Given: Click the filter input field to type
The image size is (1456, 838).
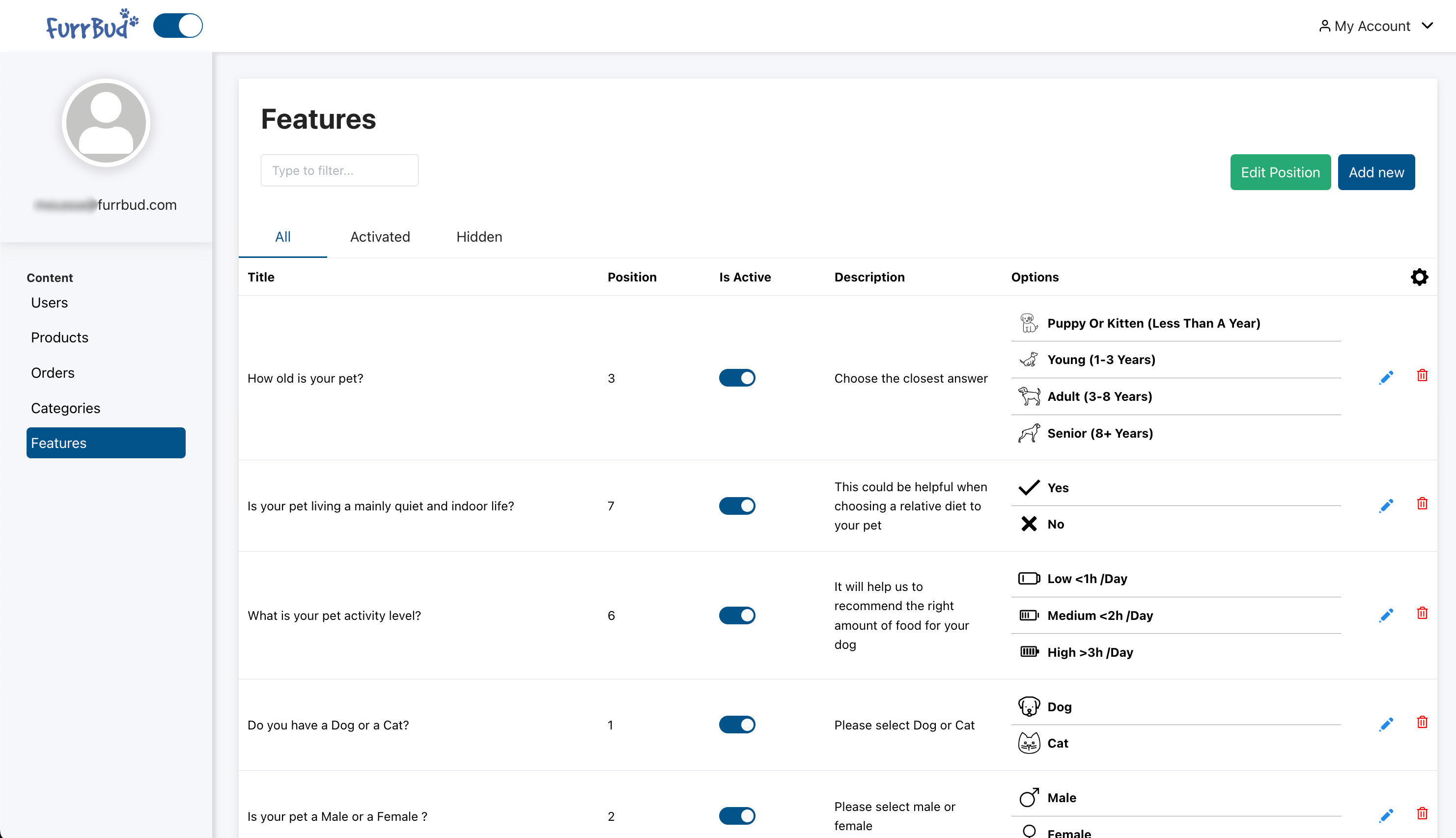Looking at the screenshot, I should [x=339, y=171].
